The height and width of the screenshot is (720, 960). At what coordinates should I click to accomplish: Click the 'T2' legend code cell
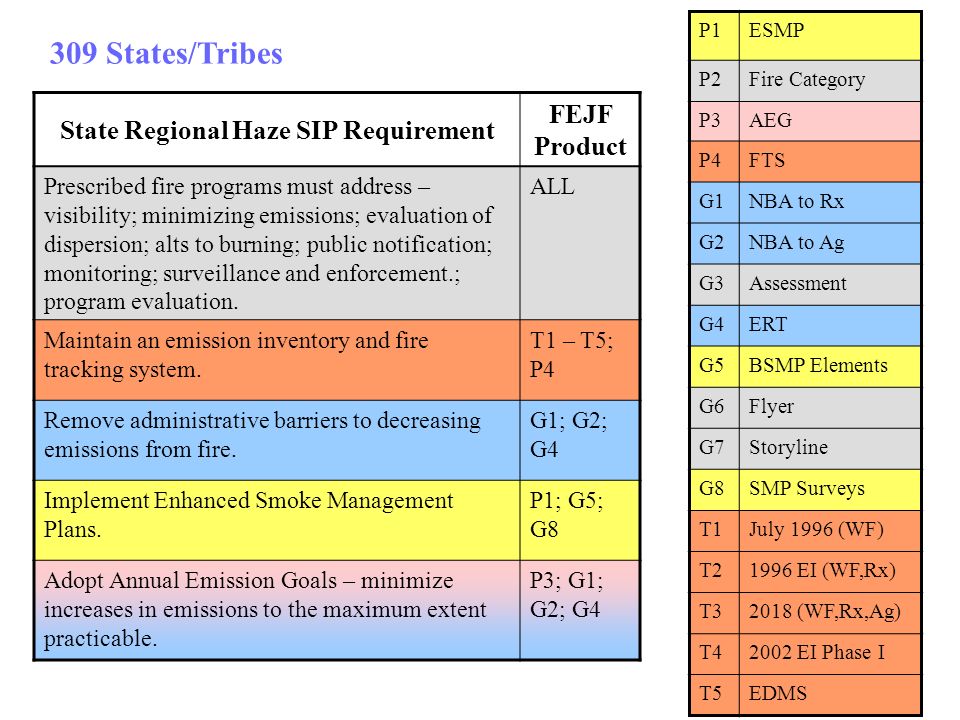[x=714, y=572]
